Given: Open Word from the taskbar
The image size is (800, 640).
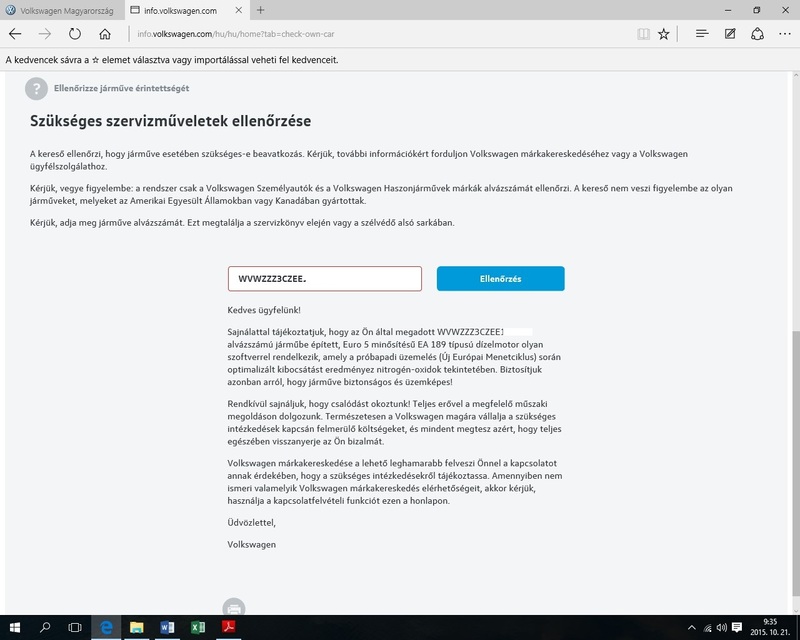Looking at the screenshot, I should point(167,627).
